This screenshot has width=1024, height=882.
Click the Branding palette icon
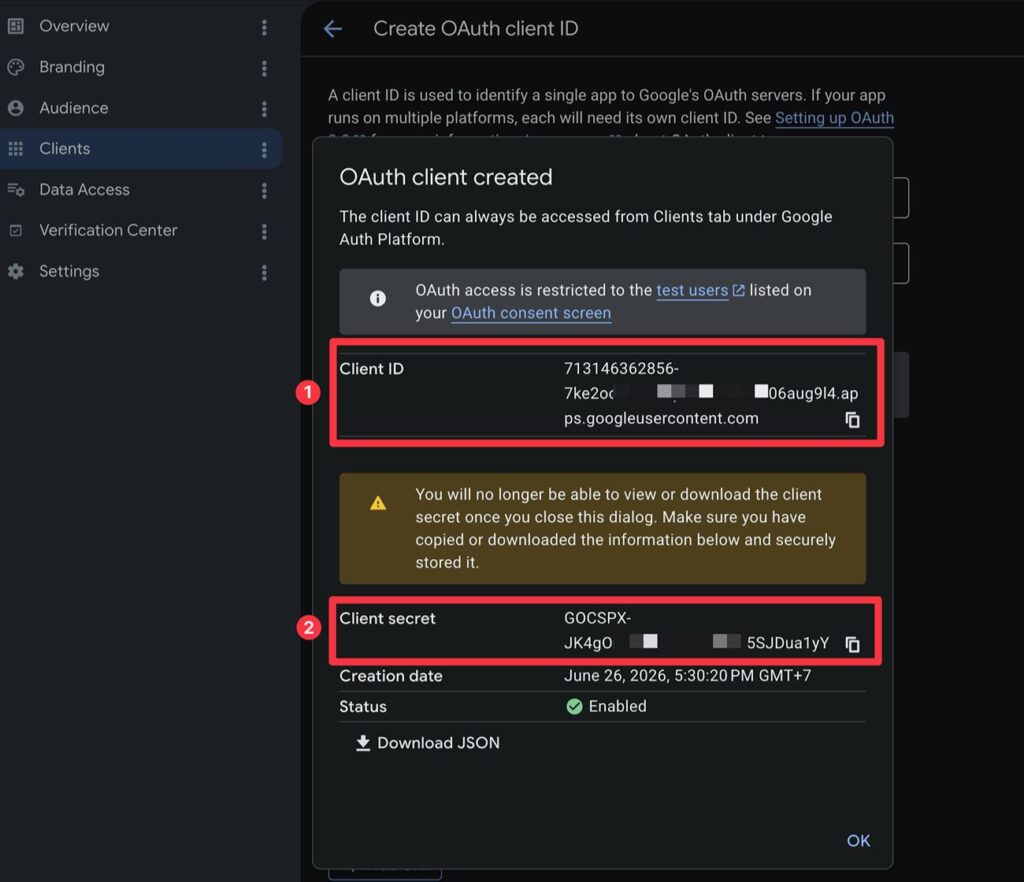(16, 67)
